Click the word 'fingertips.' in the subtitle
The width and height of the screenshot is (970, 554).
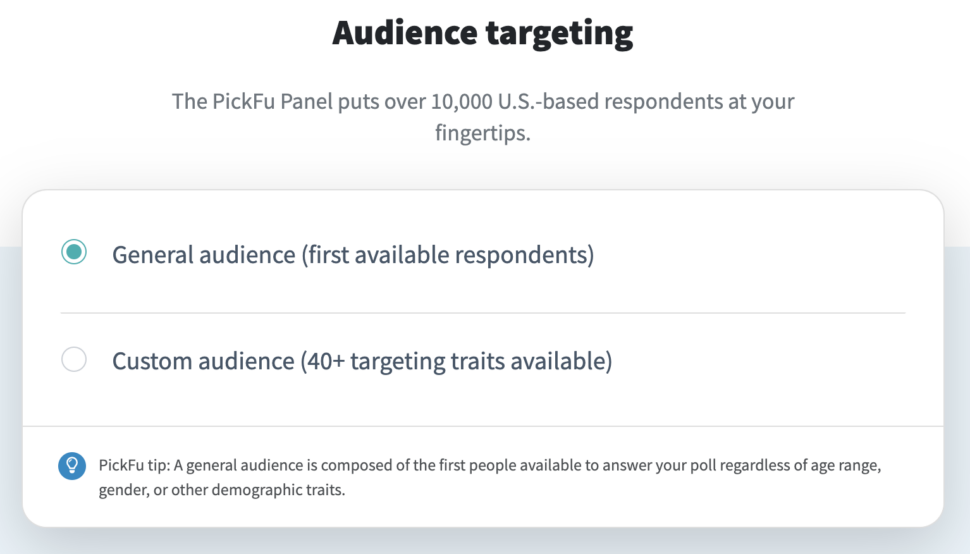pyautogui.click(x=483, y=133)
